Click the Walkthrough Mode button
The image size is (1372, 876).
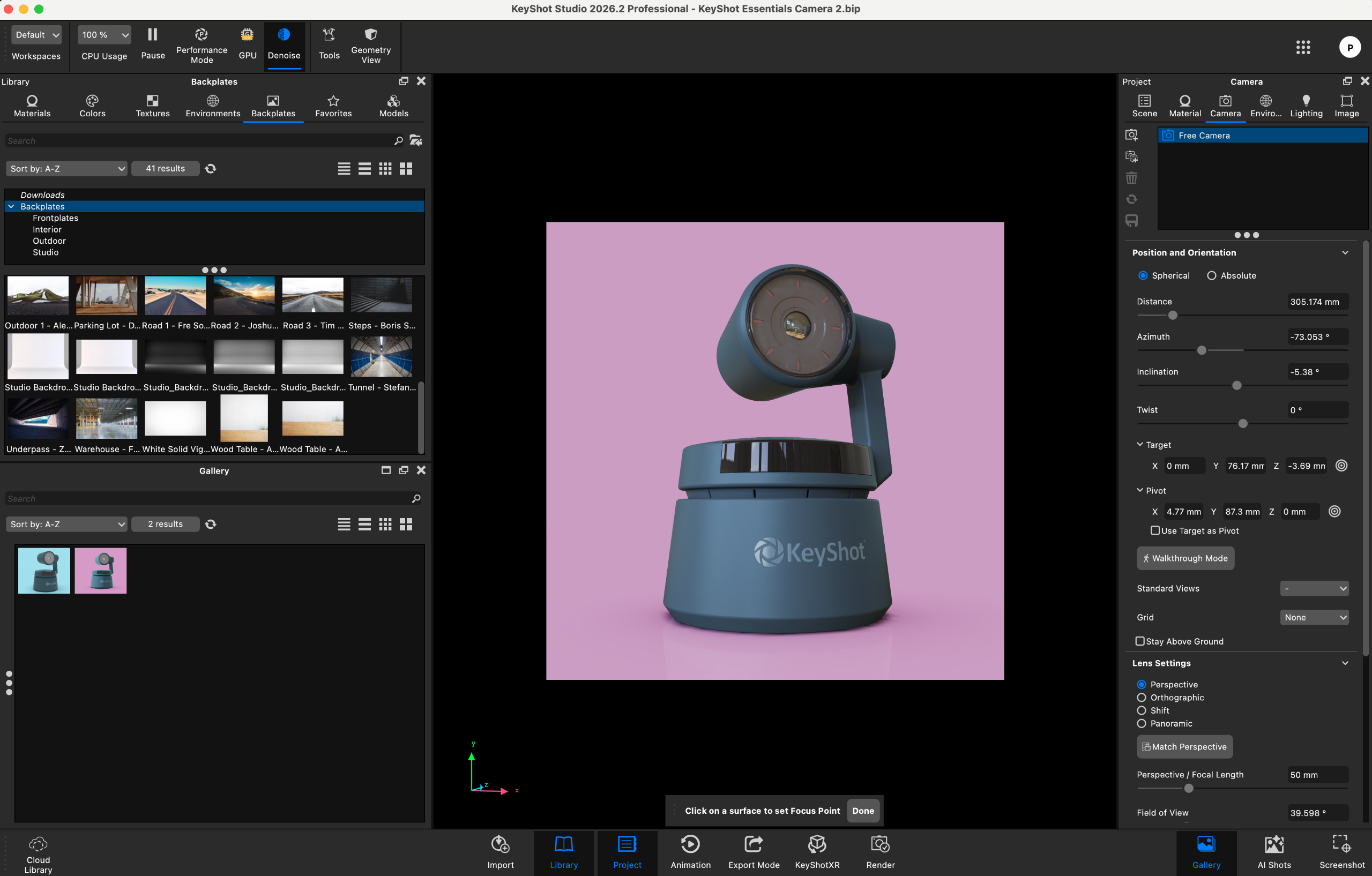point(1185,558)
